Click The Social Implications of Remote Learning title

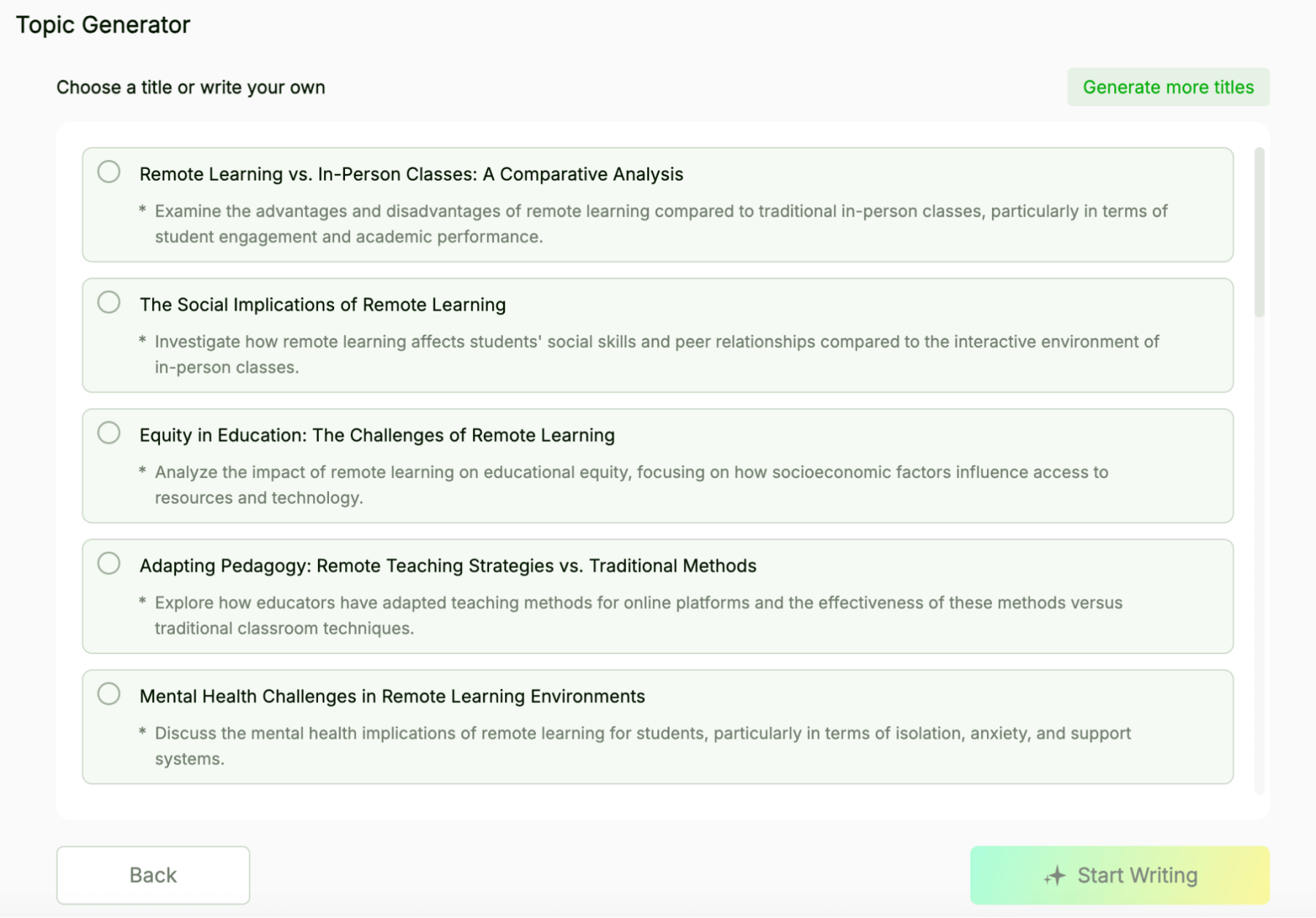click(322, 305)
